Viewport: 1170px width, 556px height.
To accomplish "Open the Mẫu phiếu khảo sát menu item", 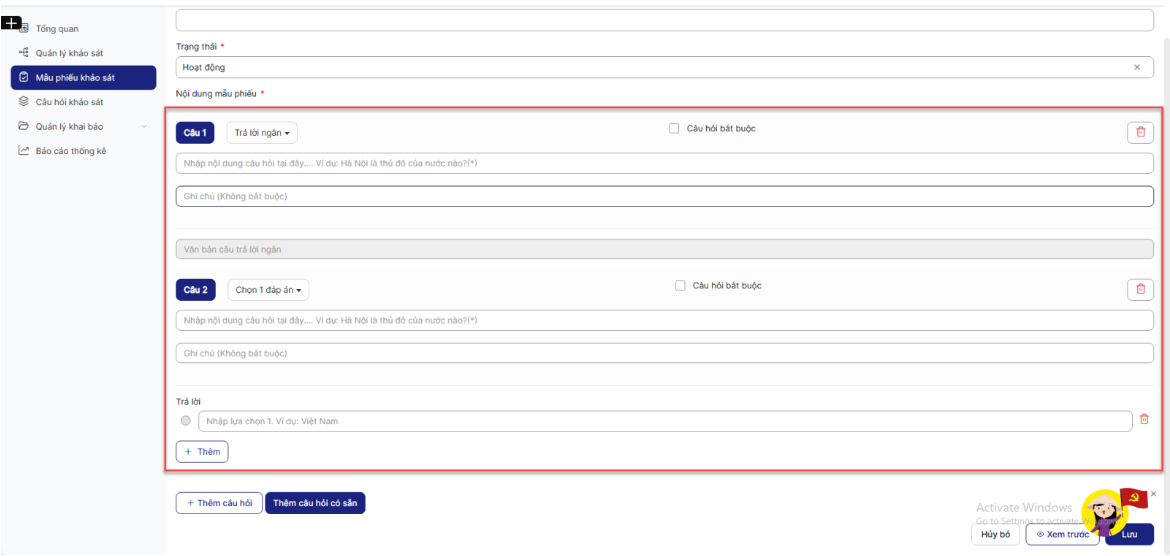I will coord(83,78).
